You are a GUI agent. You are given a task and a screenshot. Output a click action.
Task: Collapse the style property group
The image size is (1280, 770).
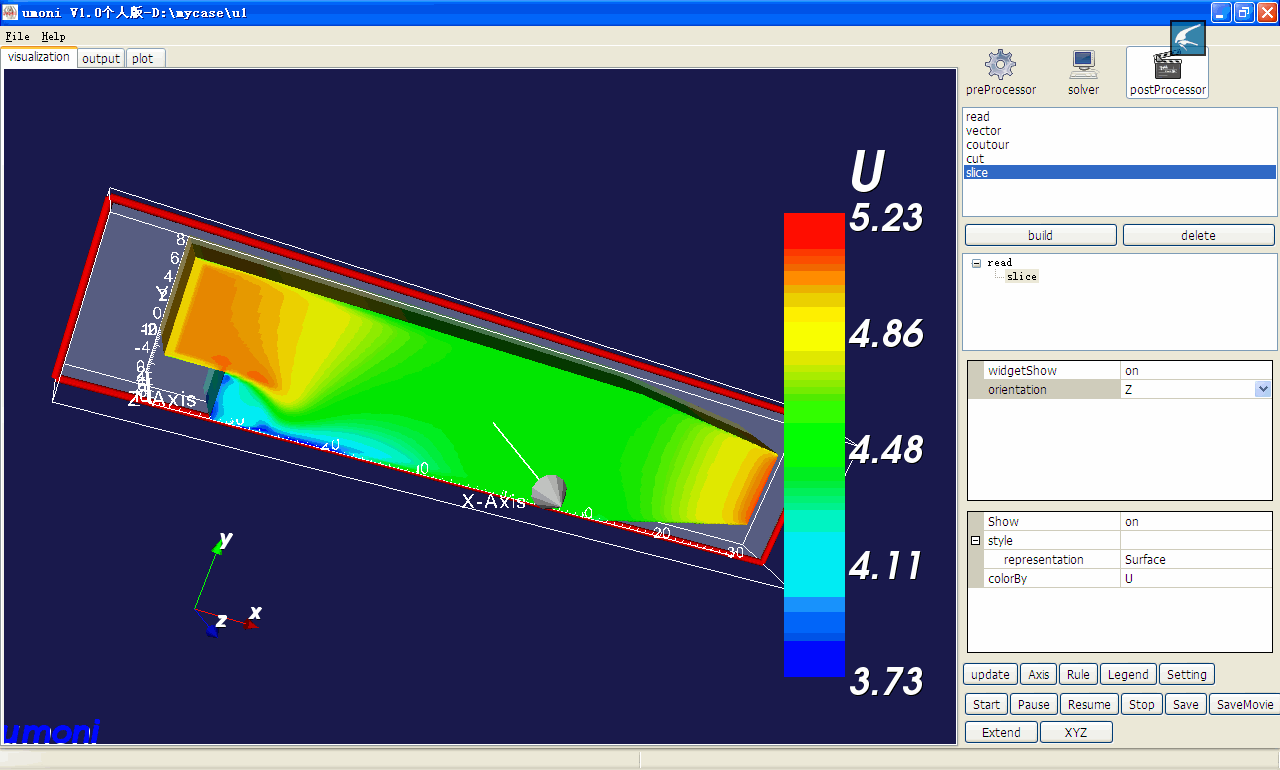(975, 541)
